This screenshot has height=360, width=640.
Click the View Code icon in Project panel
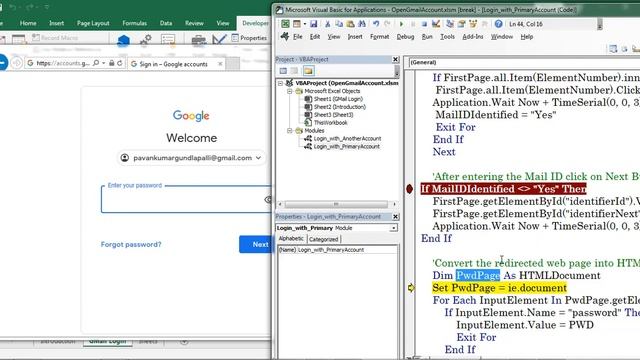click(283, 71)
